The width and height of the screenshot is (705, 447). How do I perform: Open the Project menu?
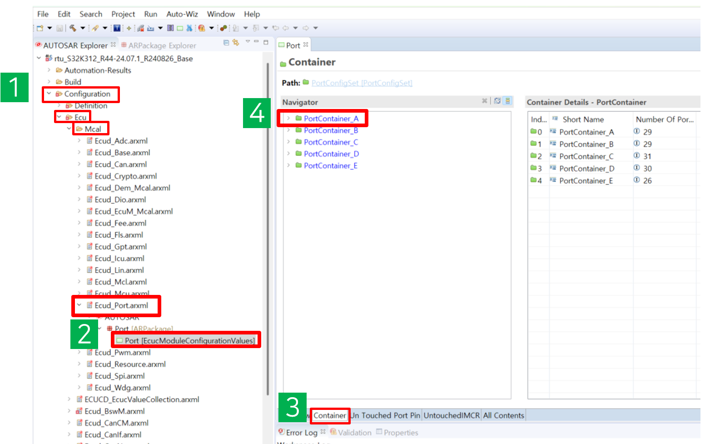pos(123,14)
